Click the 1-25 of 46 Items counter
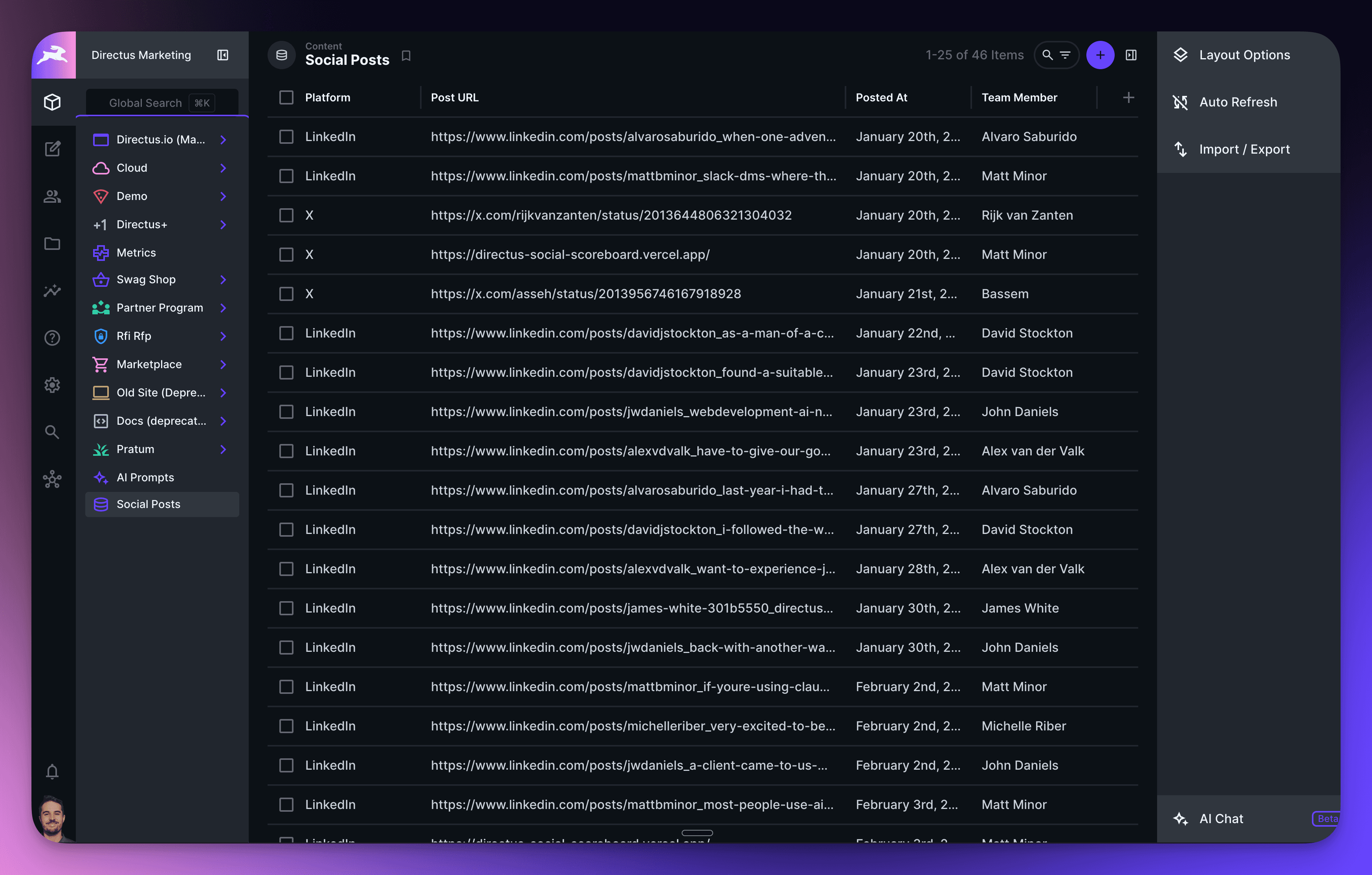This screenshot has width=1372, height=875. 974,55
